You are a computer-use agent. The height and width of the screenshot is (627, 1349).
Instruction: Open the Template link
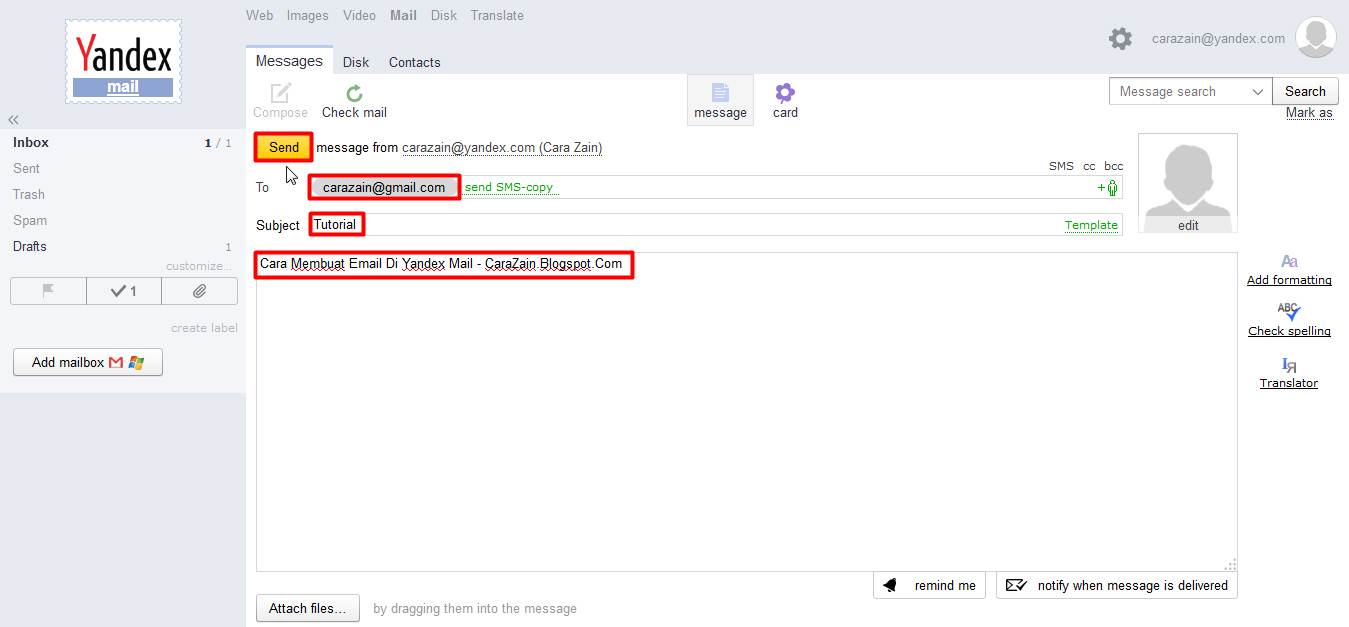coord(1091,225)
